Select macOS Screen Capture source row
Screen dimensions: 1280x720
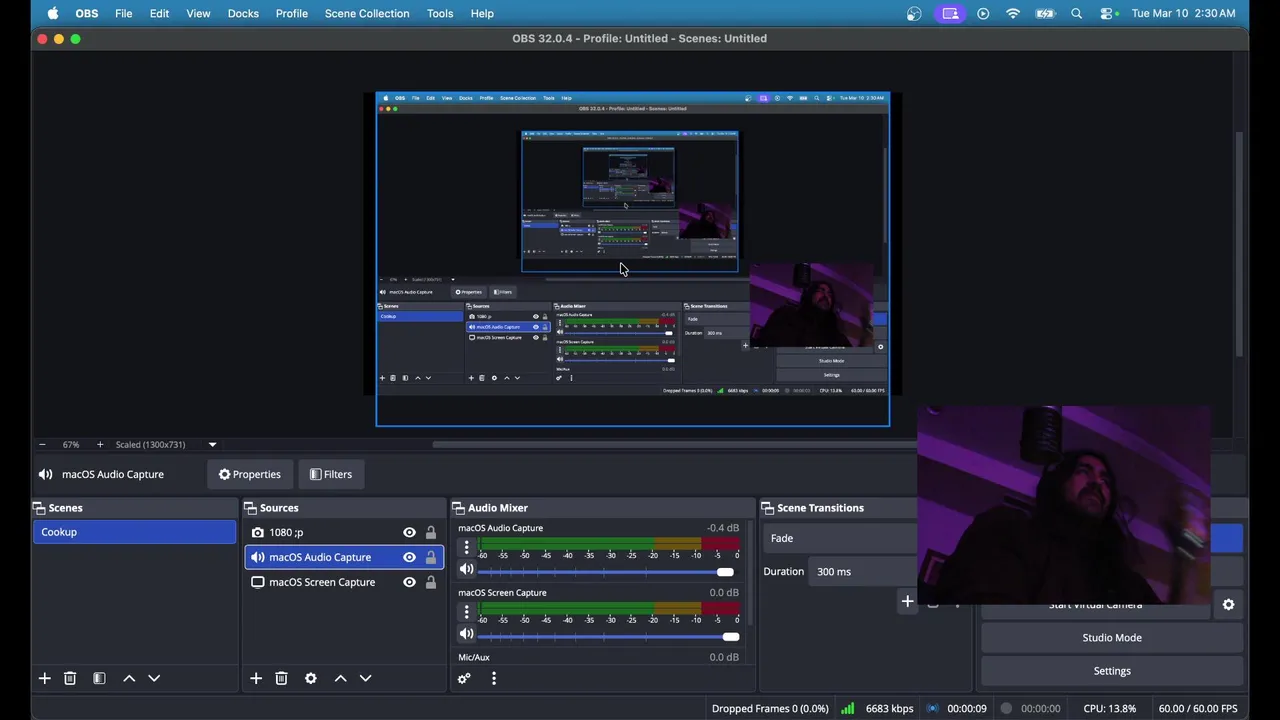(x=344, y=582)
